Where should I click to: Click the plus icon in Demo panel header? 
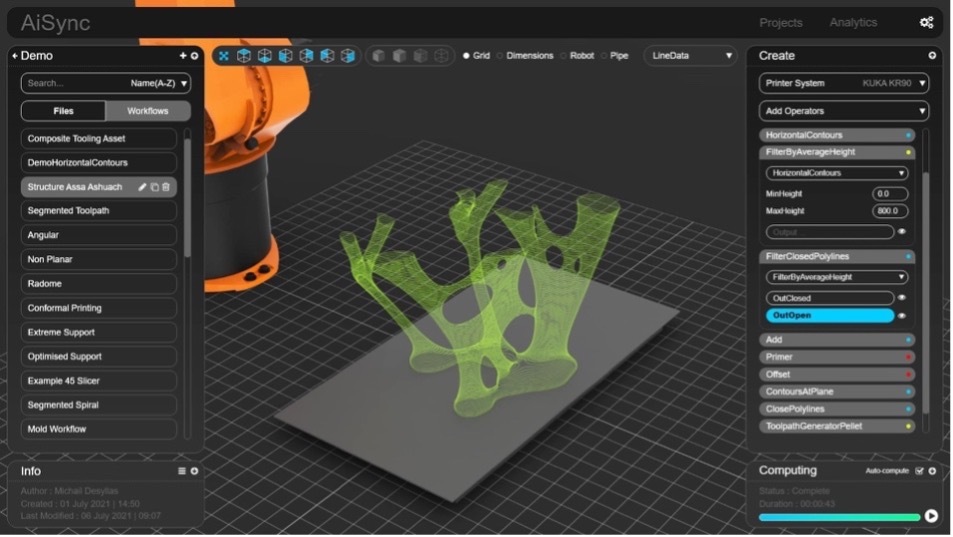(x=183, y=56)
